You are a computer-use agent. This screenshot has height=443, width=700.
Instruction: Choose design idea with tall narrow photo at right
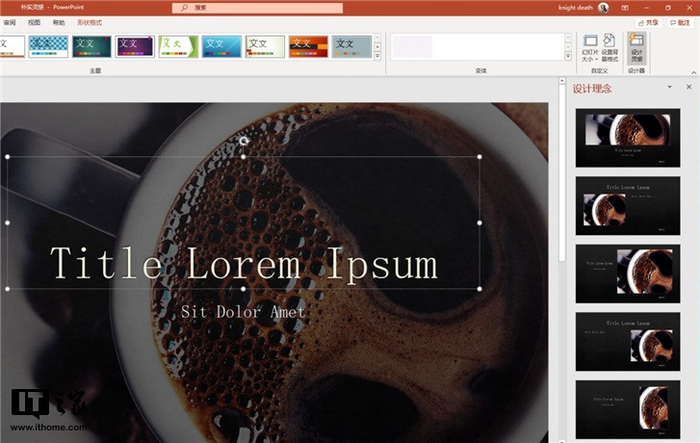click(628, 410)
